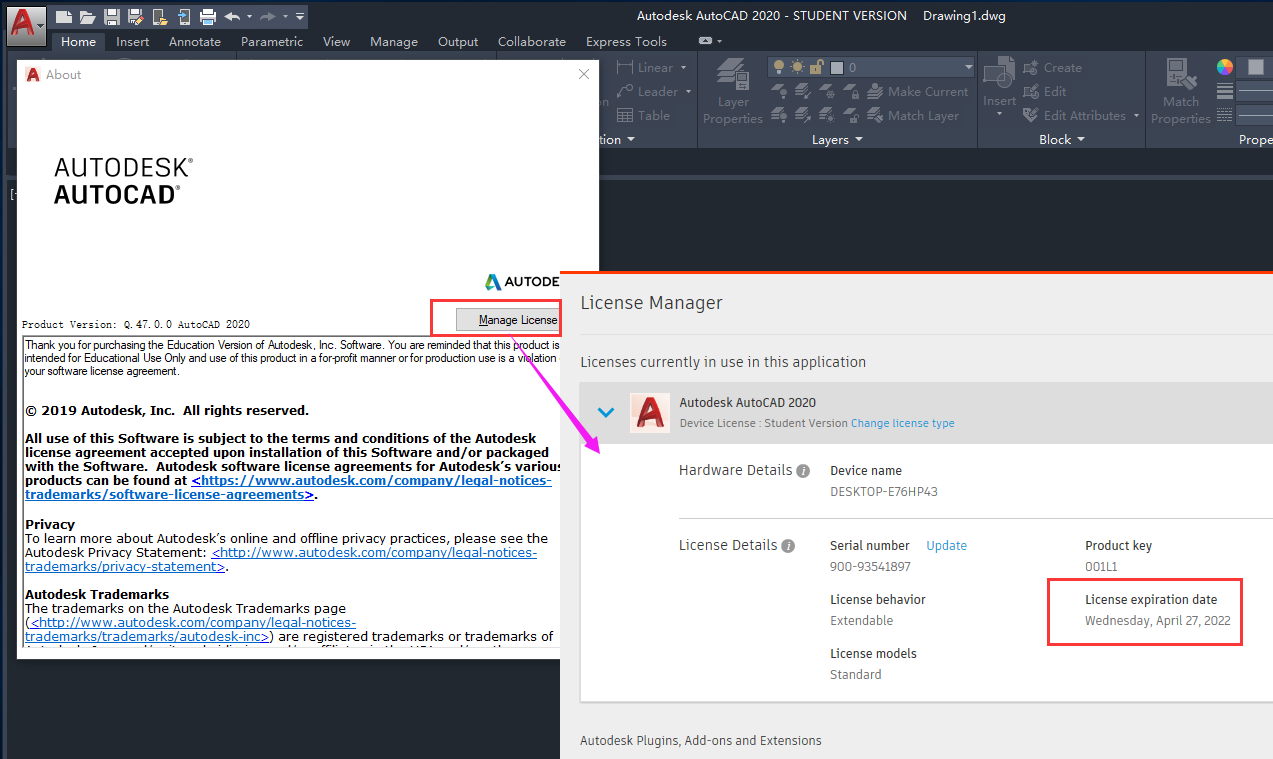Switch to the Insert ribbon tab
1273x759 pixels.
pyautogui.click(x=132, y=42)
